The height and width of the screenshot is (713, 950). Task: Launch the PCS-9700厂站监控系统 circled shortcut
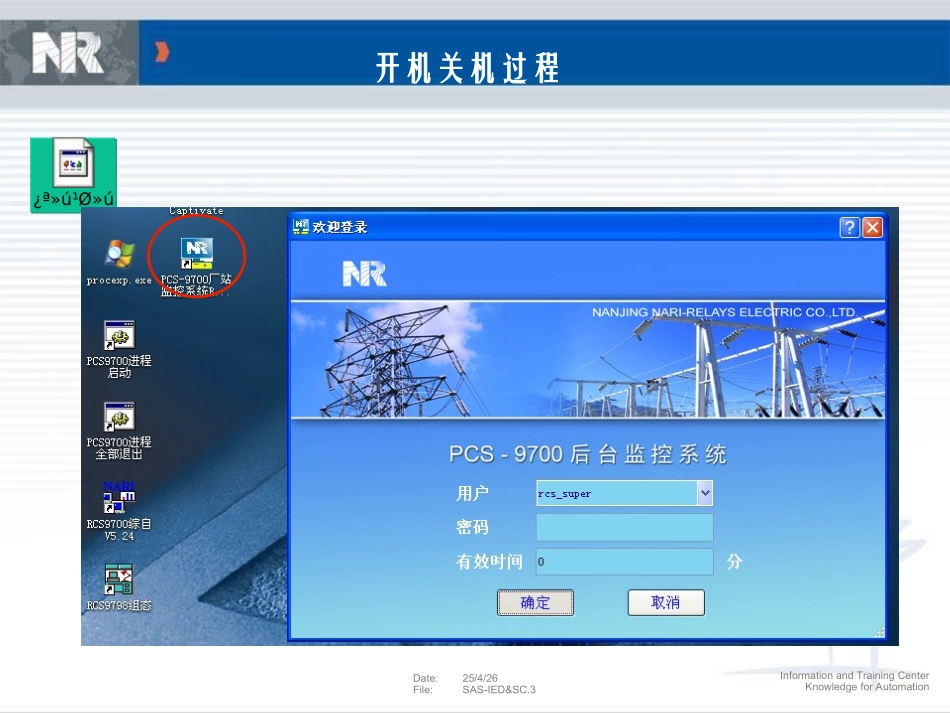[196, 254]
